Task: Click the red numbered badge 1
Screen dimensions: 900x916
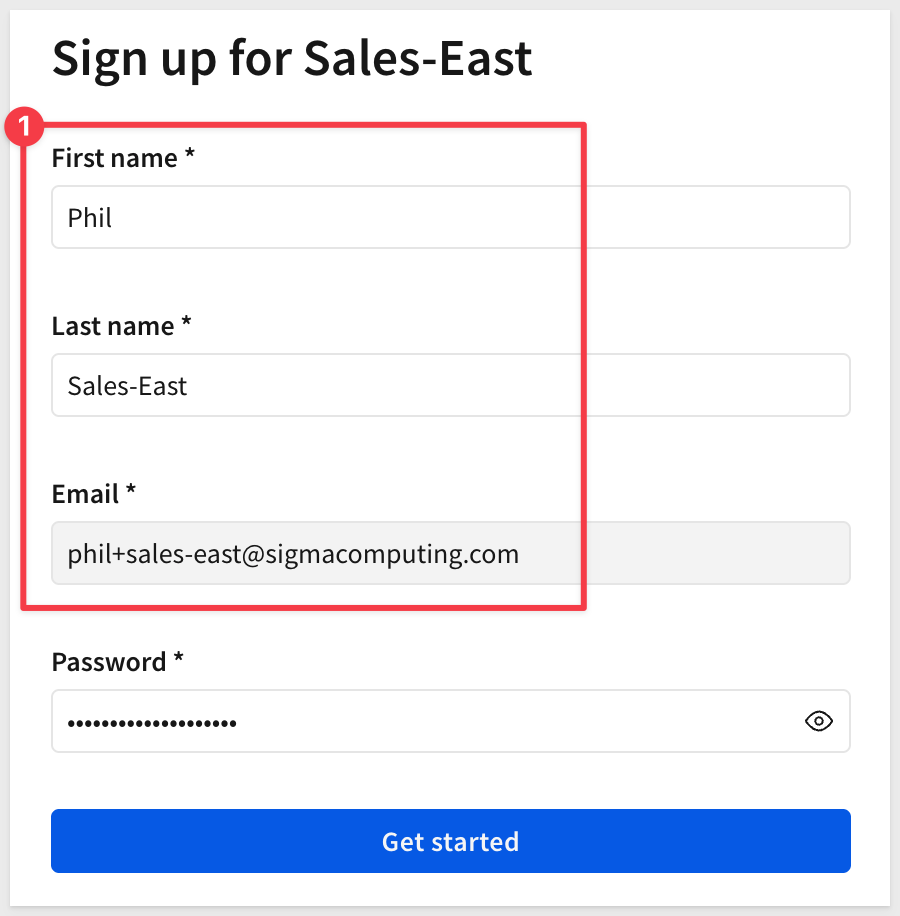Action: pos(24,129)
